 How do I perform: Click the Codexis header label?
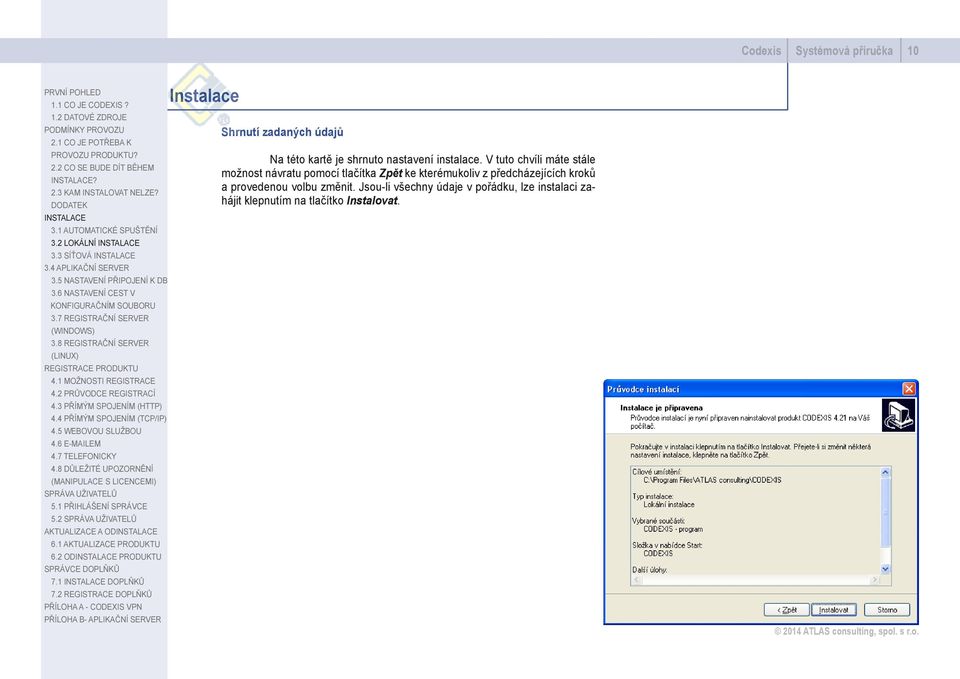(761, 51)
